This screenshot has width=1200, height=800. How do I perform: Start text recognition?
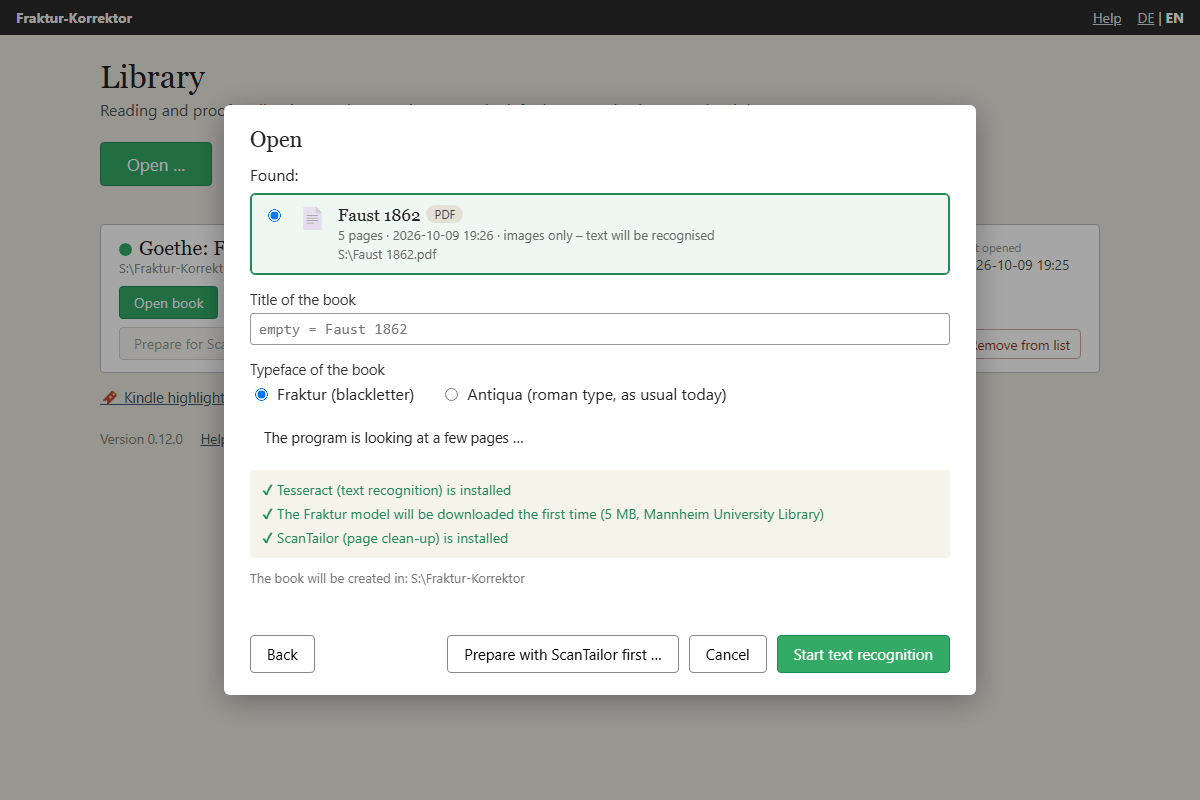[863, 654]
